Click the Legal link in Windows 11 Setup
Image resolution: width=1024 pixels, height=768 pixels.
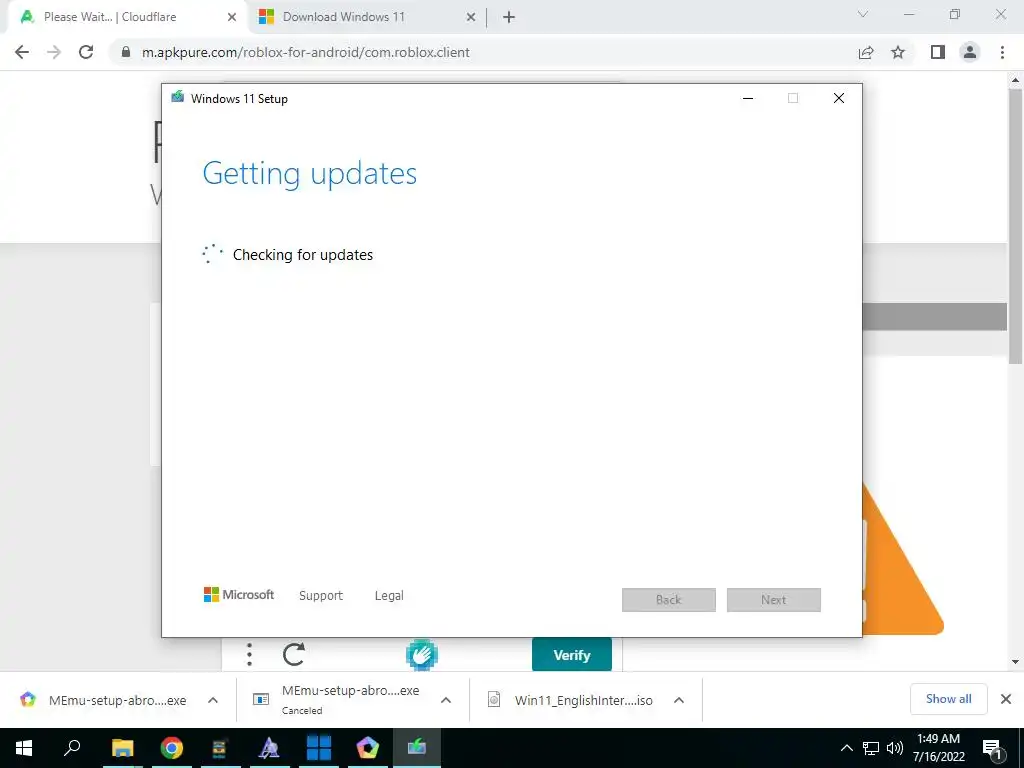[x=389, y=596]
